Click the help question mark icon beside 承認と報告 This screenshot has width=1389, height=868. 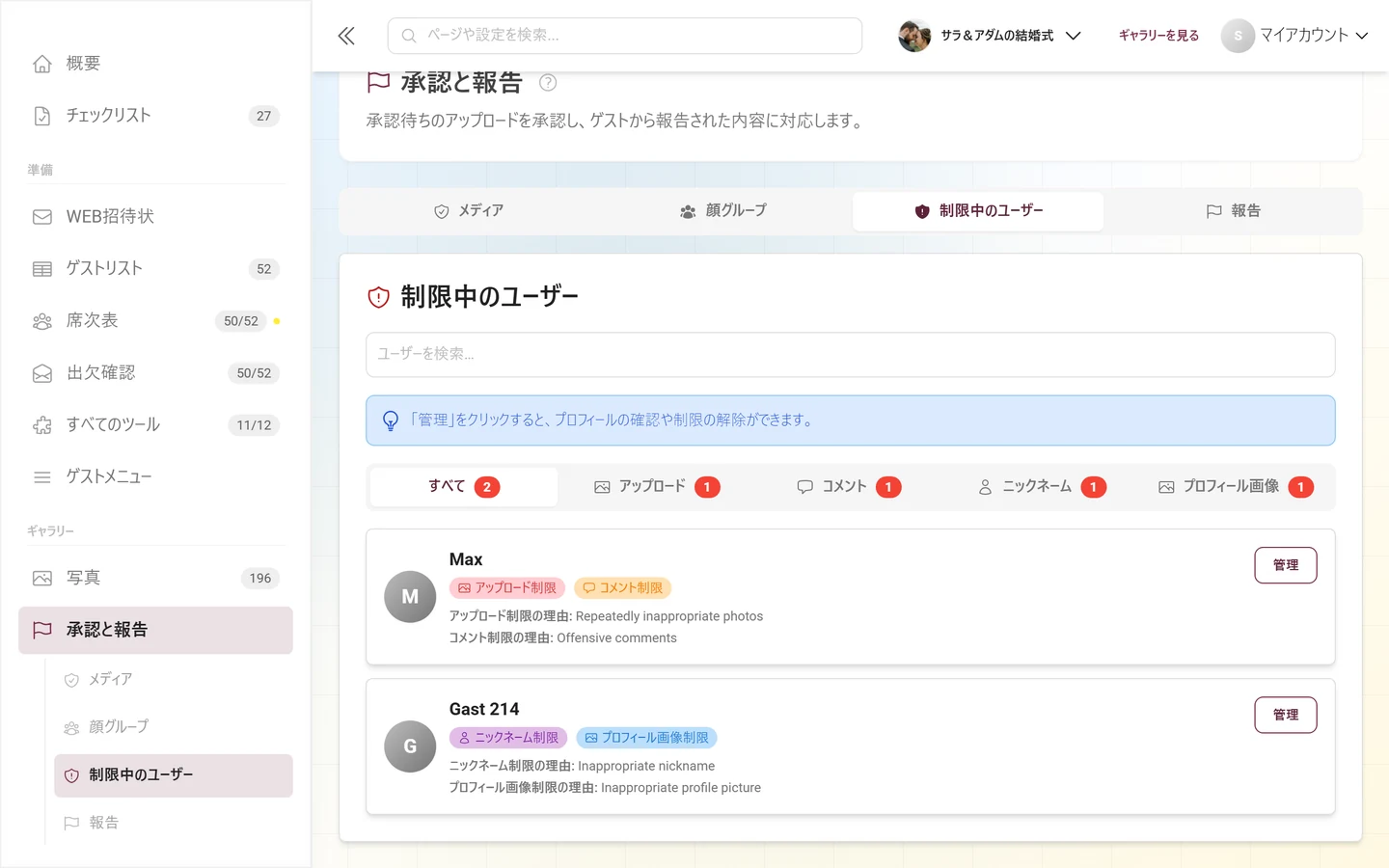(548, 83)
